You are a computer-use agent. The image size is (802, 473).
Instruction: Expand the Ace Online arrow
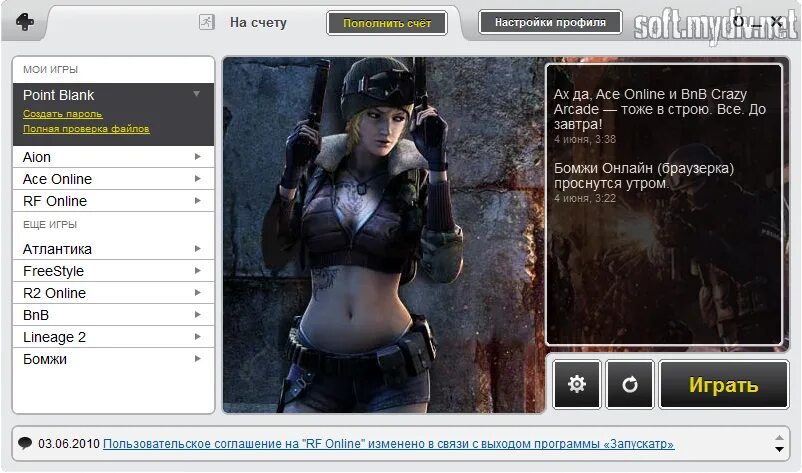(197, 178)
